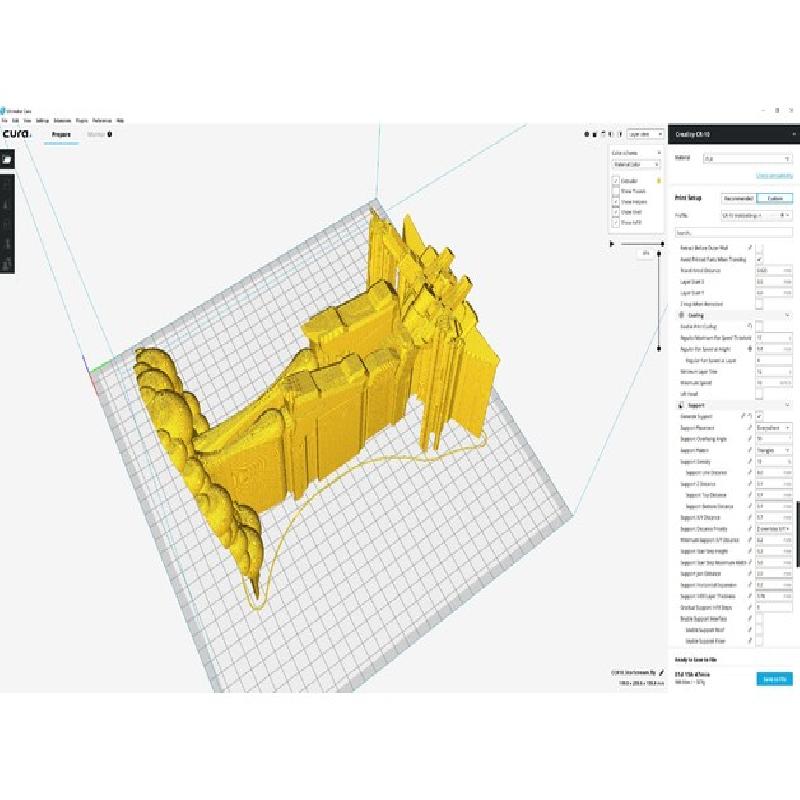Click the Support Density value field

[x=774, y=461]
